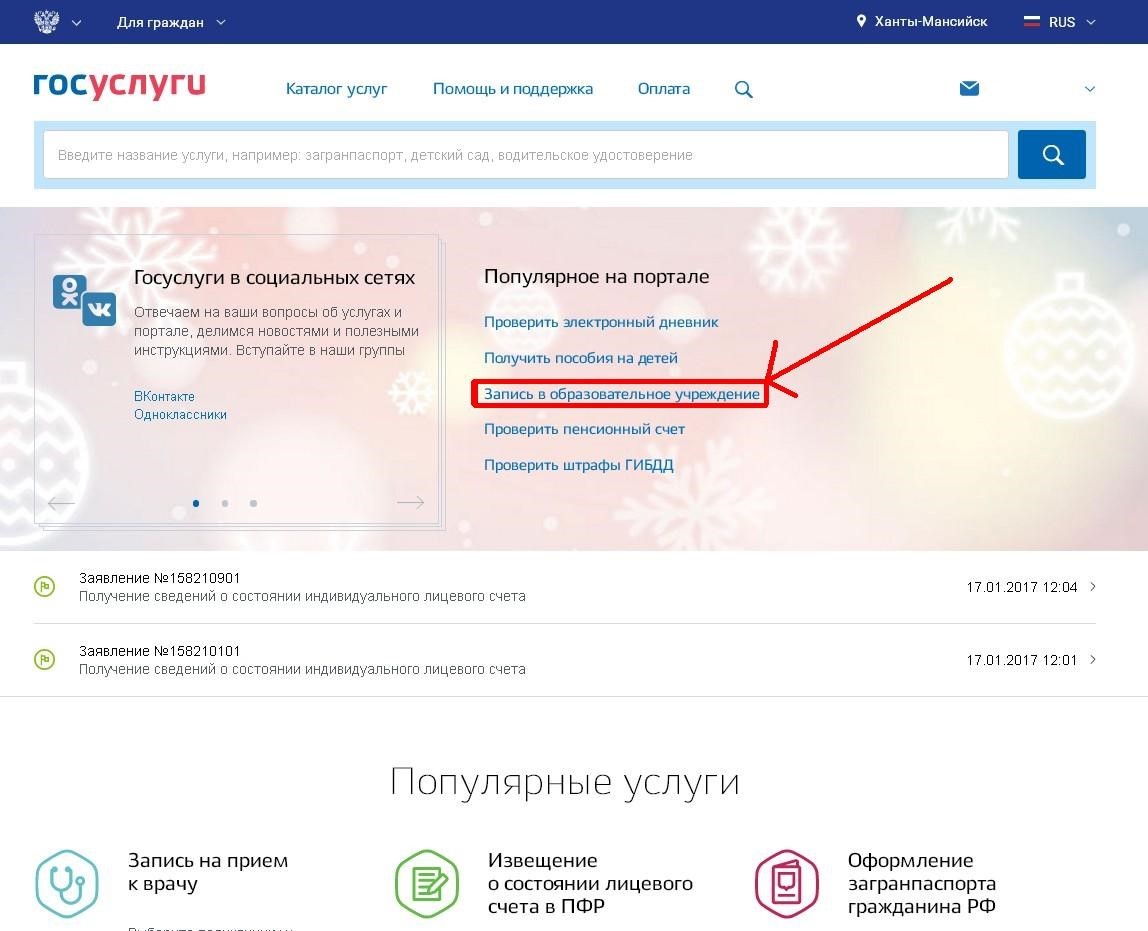Click the stethoscope doctor appointment icon
The width and height of the screenshot is (1148, 931).
(x=67, y=883)
